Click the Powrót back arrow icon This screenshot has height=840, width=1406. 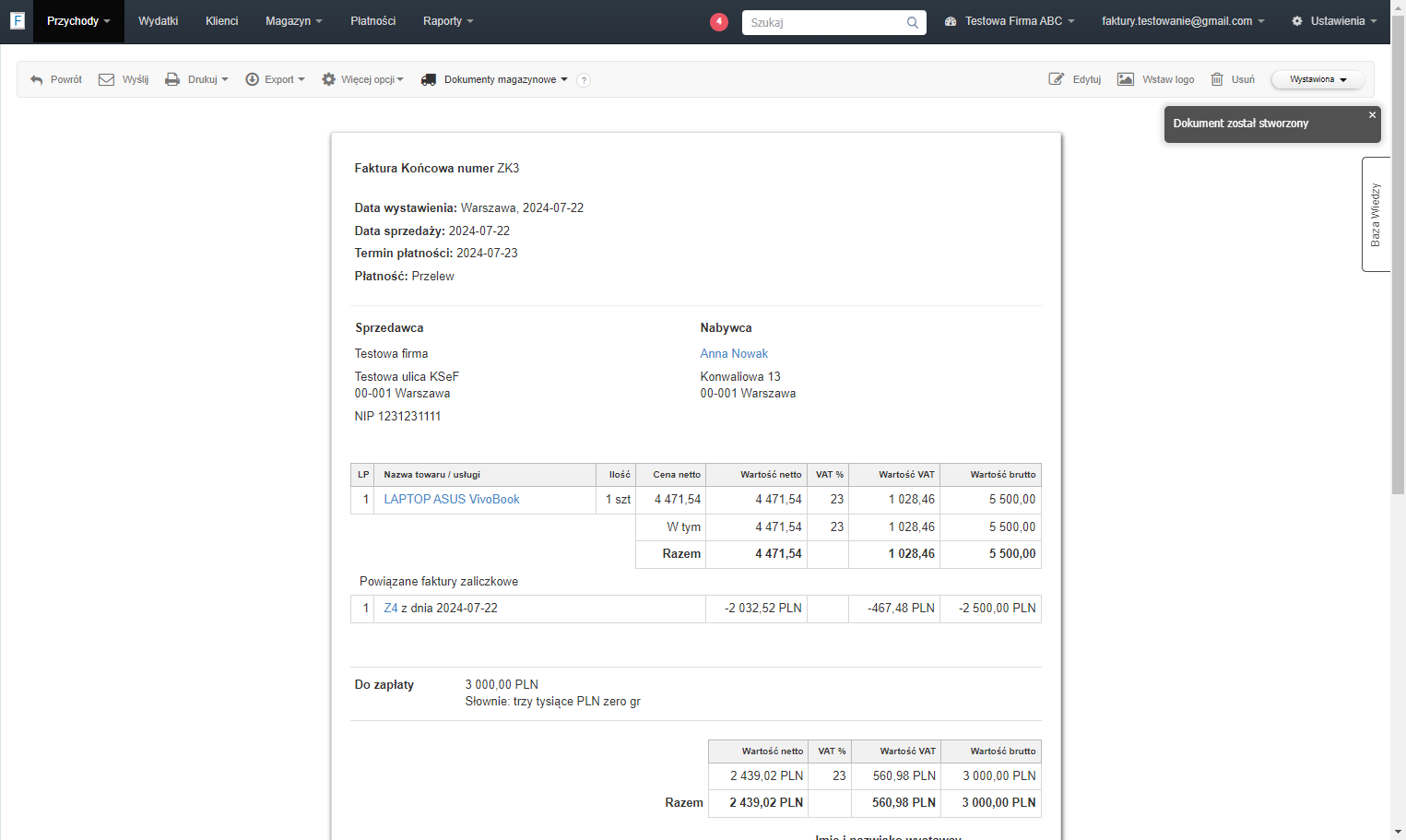[x=37, y=80]
